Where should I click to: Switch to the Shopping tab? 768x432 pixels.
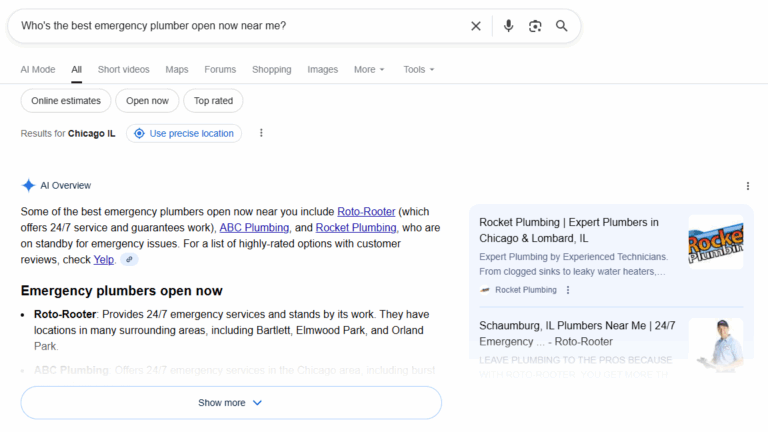(271, 70)
